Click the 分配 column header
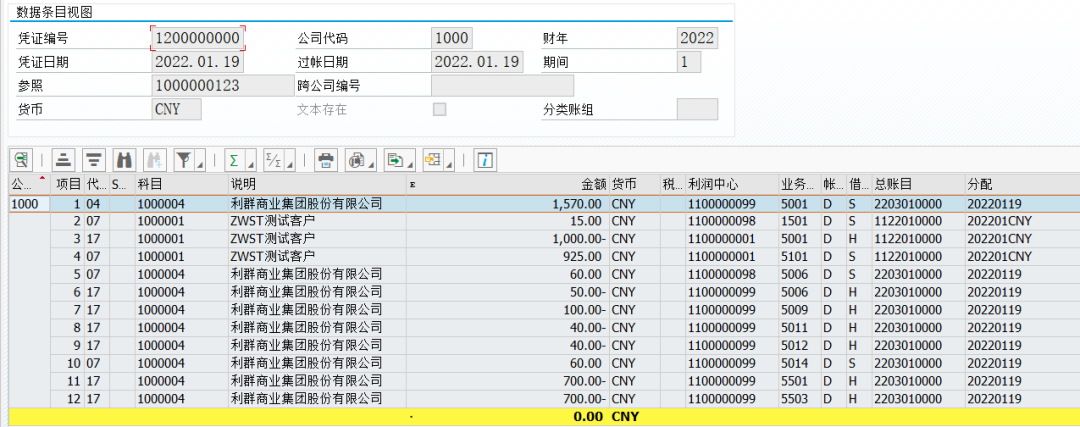The width and height of the screenshot is (1080, 427). [1022, 184]
